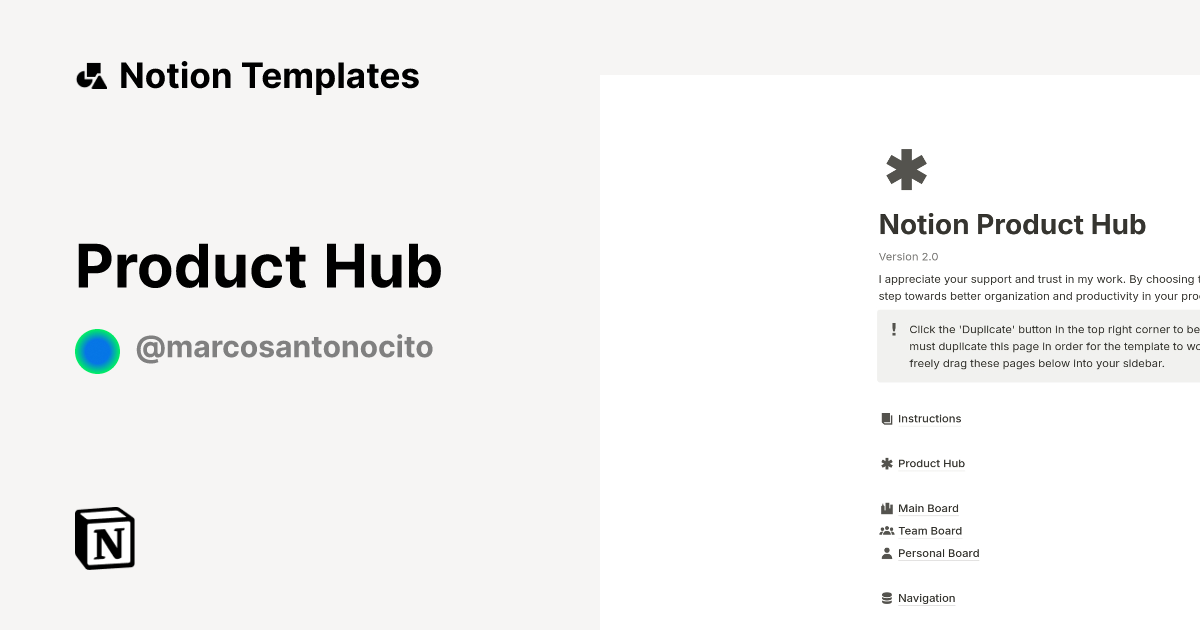This screenshot has width=1200, height=630.
Task: Open the Personal Board link
Action: [938, 553]
